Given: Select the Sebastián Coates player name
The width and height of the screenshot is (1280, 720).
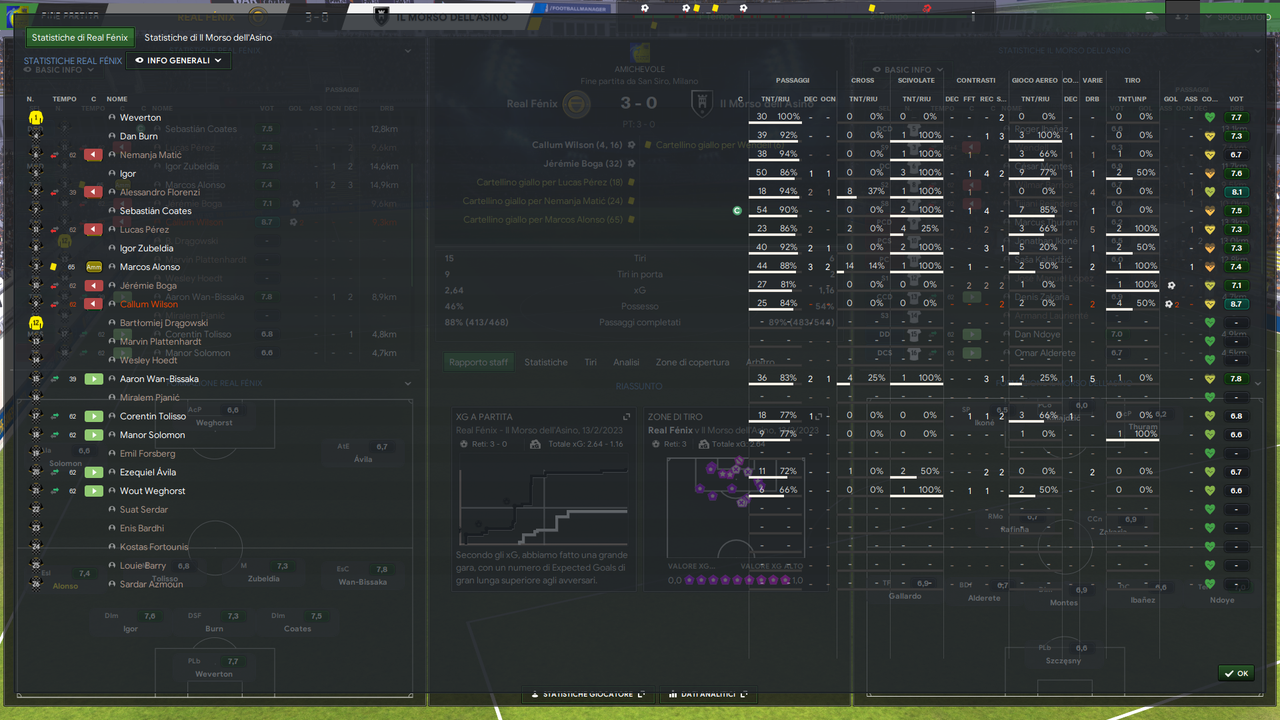Looking at the screenshot, I should (x=155, y=211).
